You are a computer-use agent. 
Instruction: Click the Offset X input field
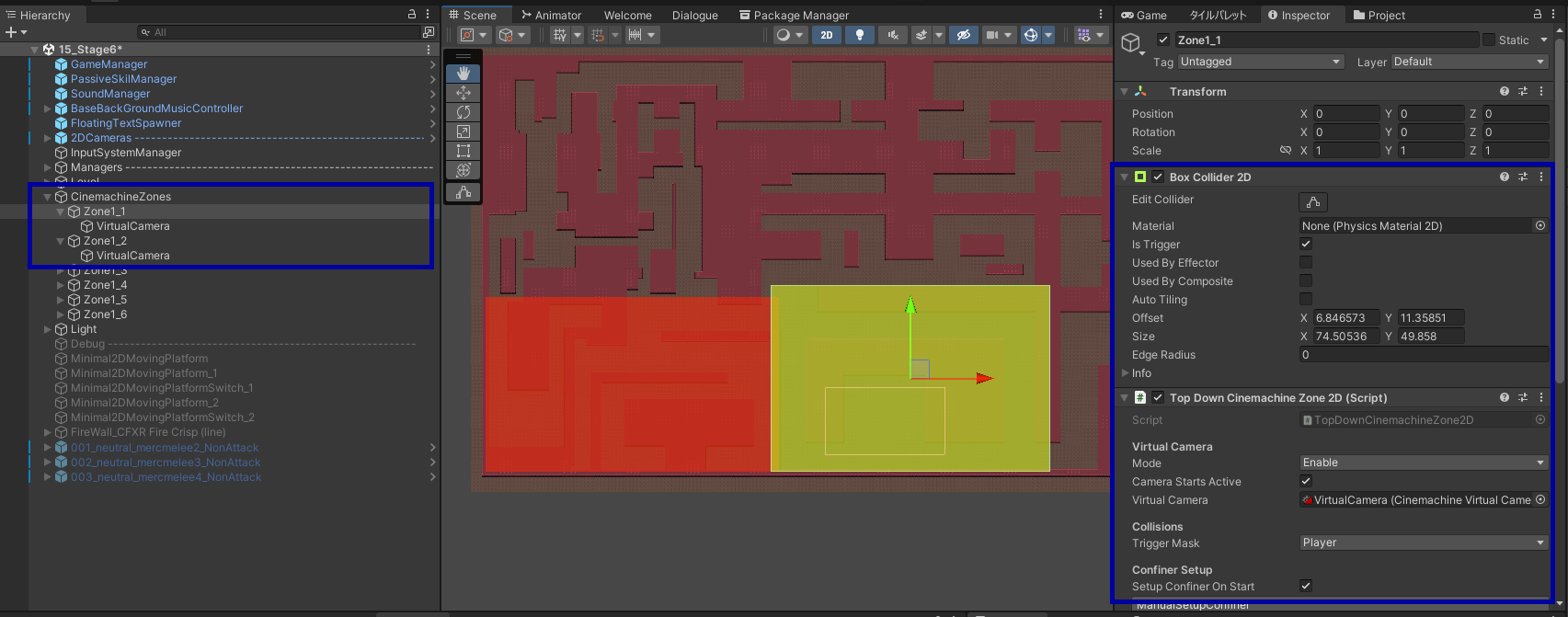coord(1345,318)
